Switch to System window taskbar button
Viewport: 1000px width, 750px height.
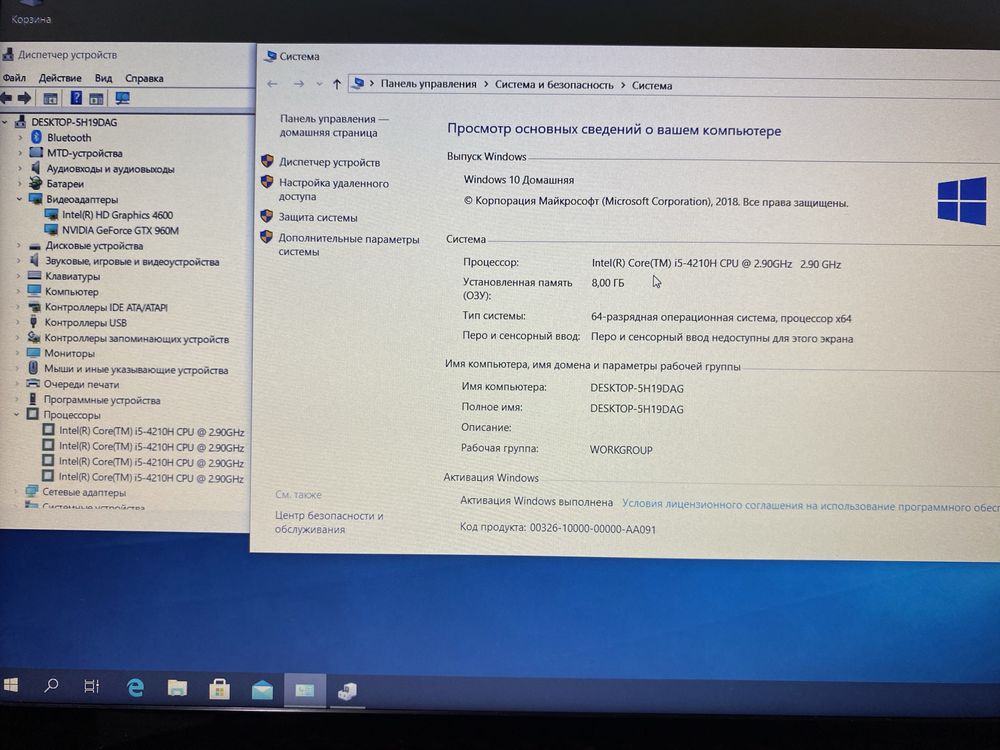coord(305,691)
